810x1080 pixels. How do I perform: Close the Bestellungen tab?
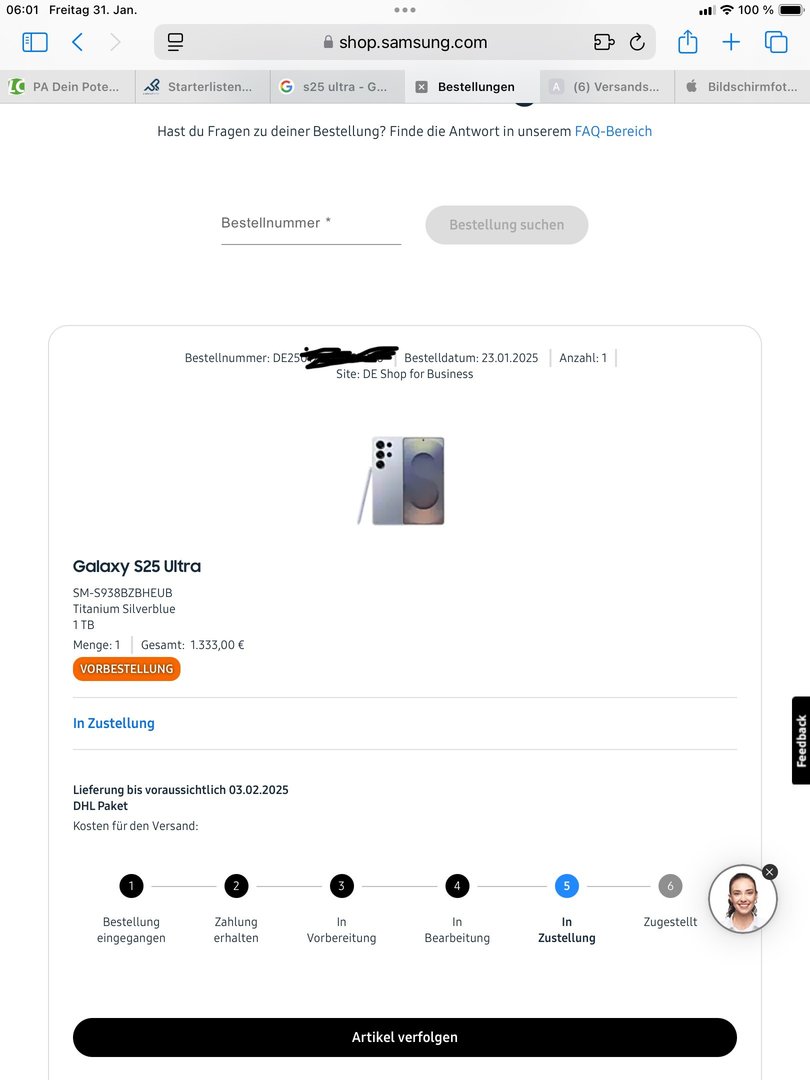422,87
